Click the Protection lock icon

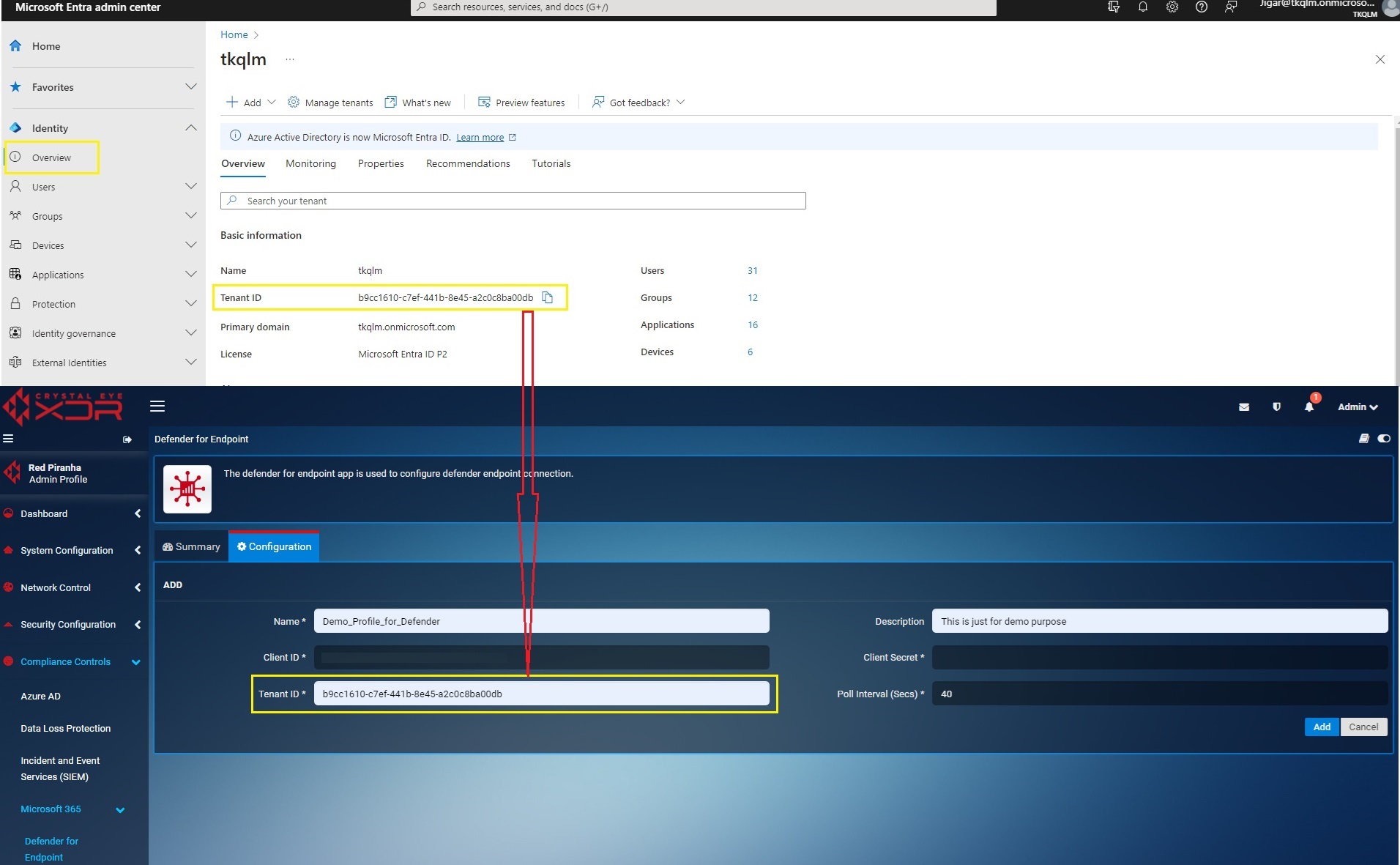(x=15, y=303)
